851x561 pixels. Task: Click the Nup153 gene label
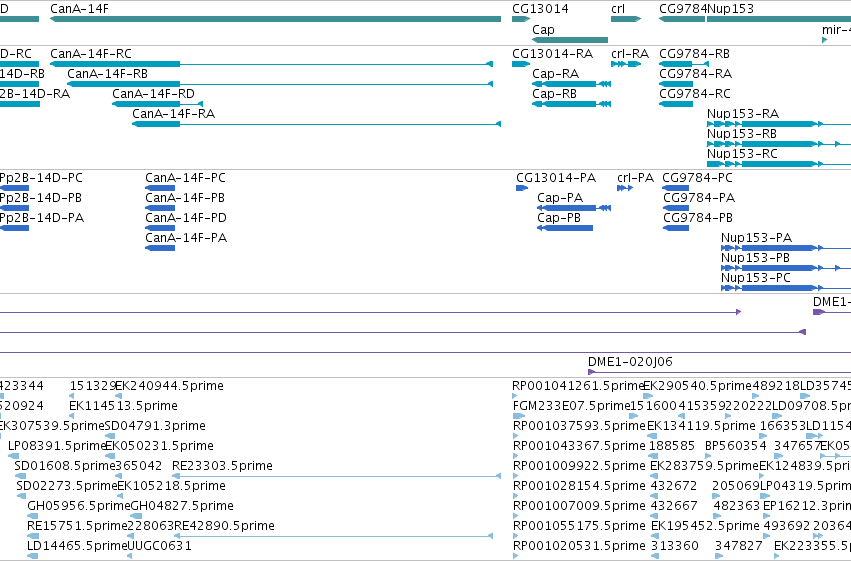click(730, 9)
